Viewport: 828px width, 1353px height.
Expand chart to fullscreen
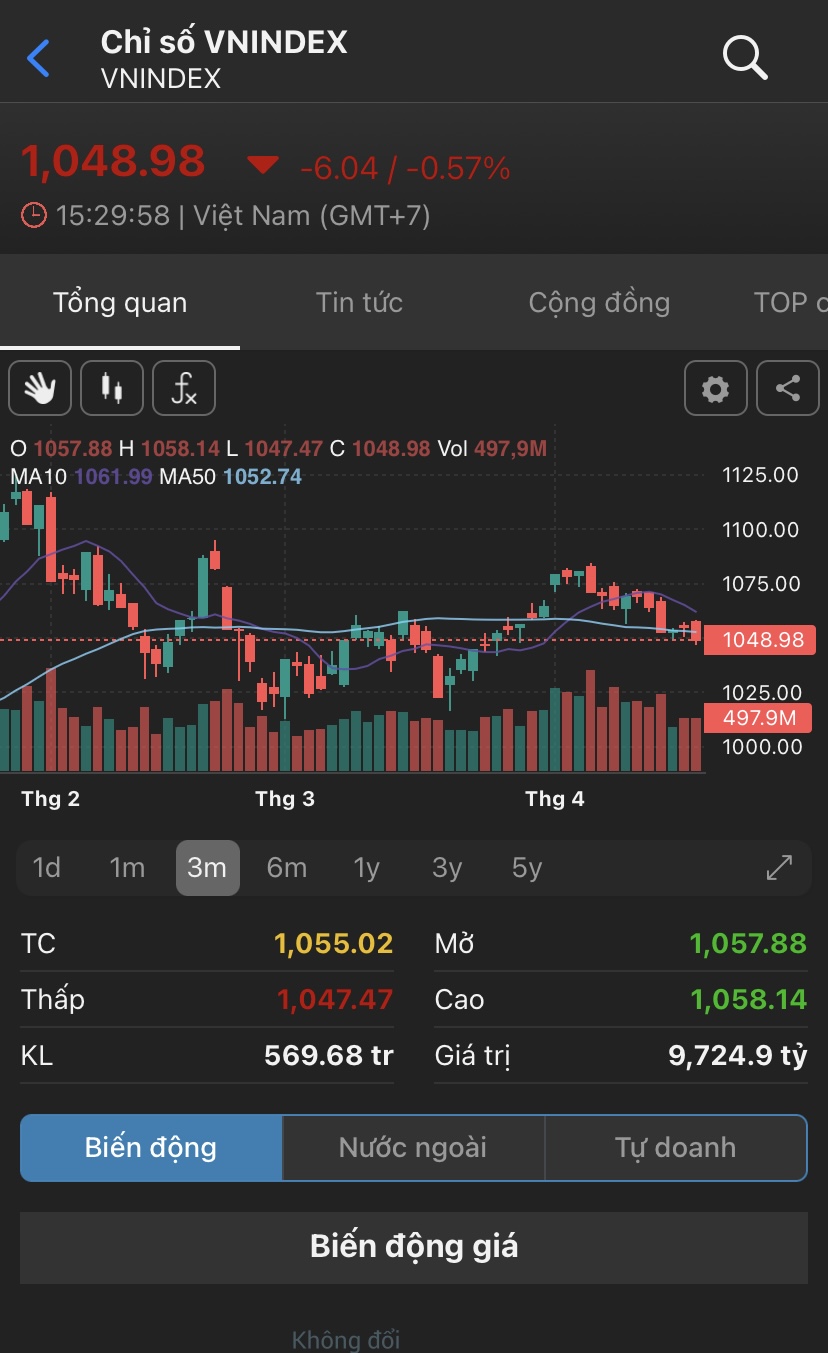[779, 867]
